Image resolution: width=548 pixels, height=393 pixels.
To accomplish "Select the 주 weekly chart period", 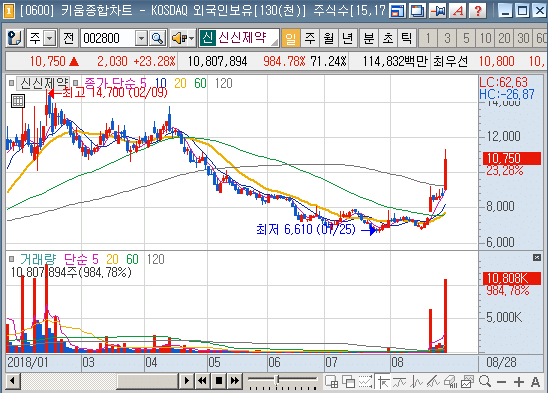I will tap(310, 38).
